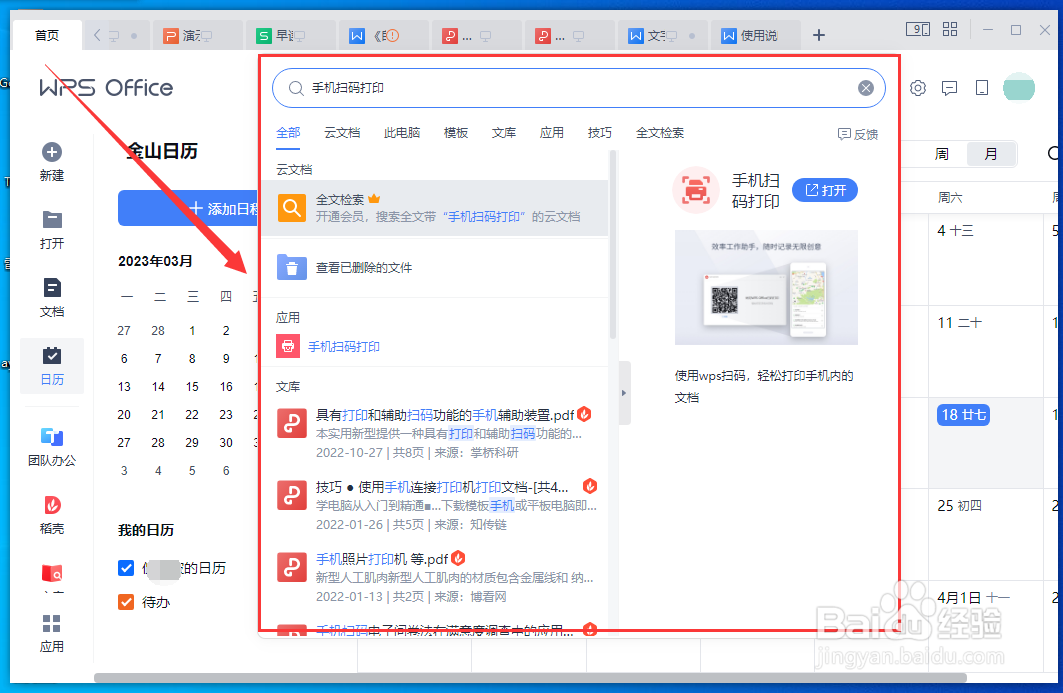Select 11 二十 in month view
The image size is (1063, 693).
point(959,323)
